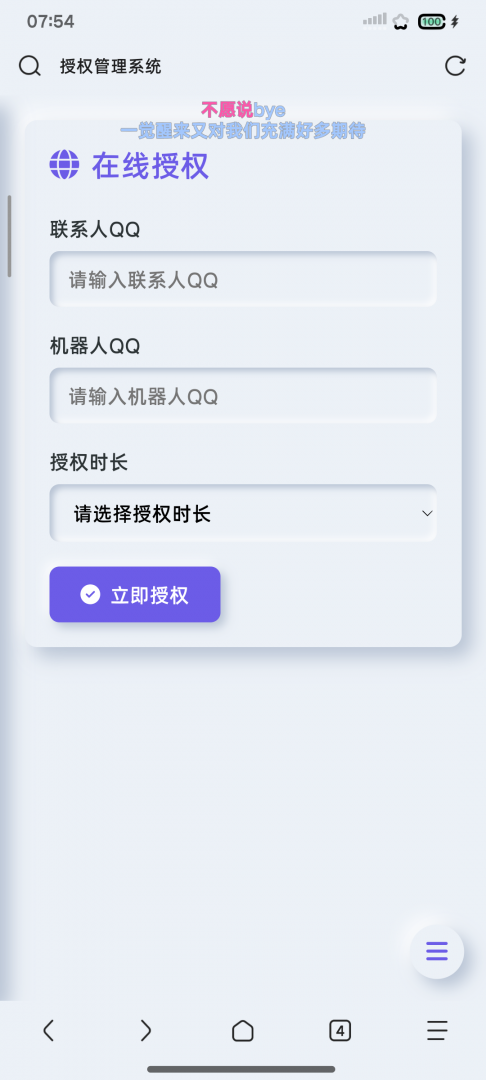
Task: Reload the page with the refresh icon
Action: click(x=455, y=66)
